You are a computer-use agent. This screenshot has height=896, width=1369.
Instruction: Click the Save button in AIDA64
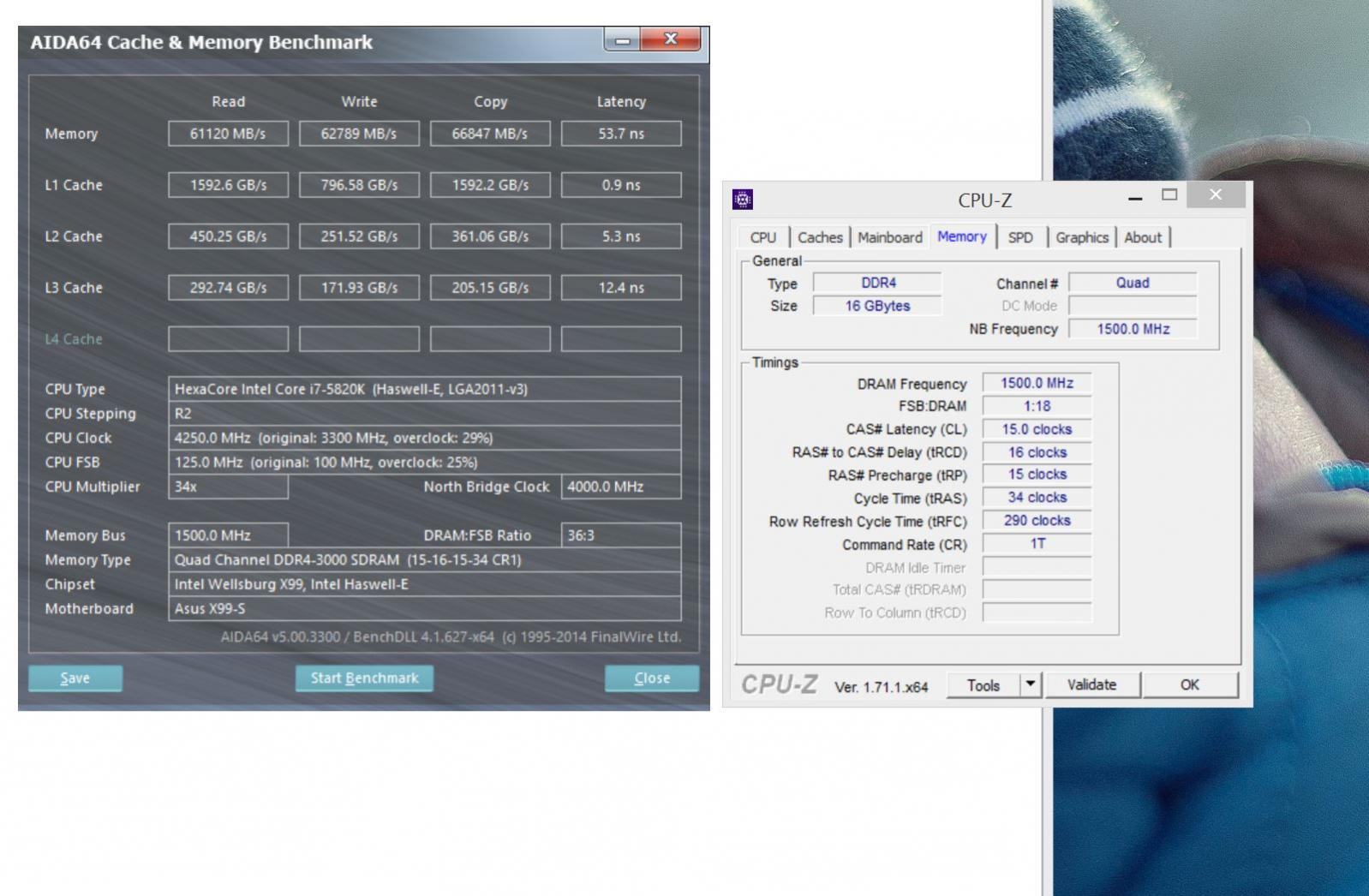pyautogui.click(x=75, y=678)
